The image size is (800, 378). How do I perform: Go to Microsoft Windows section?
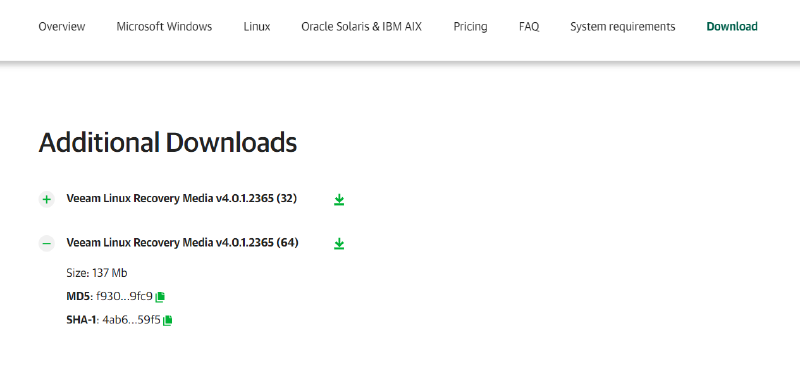(x=164, y=27)
